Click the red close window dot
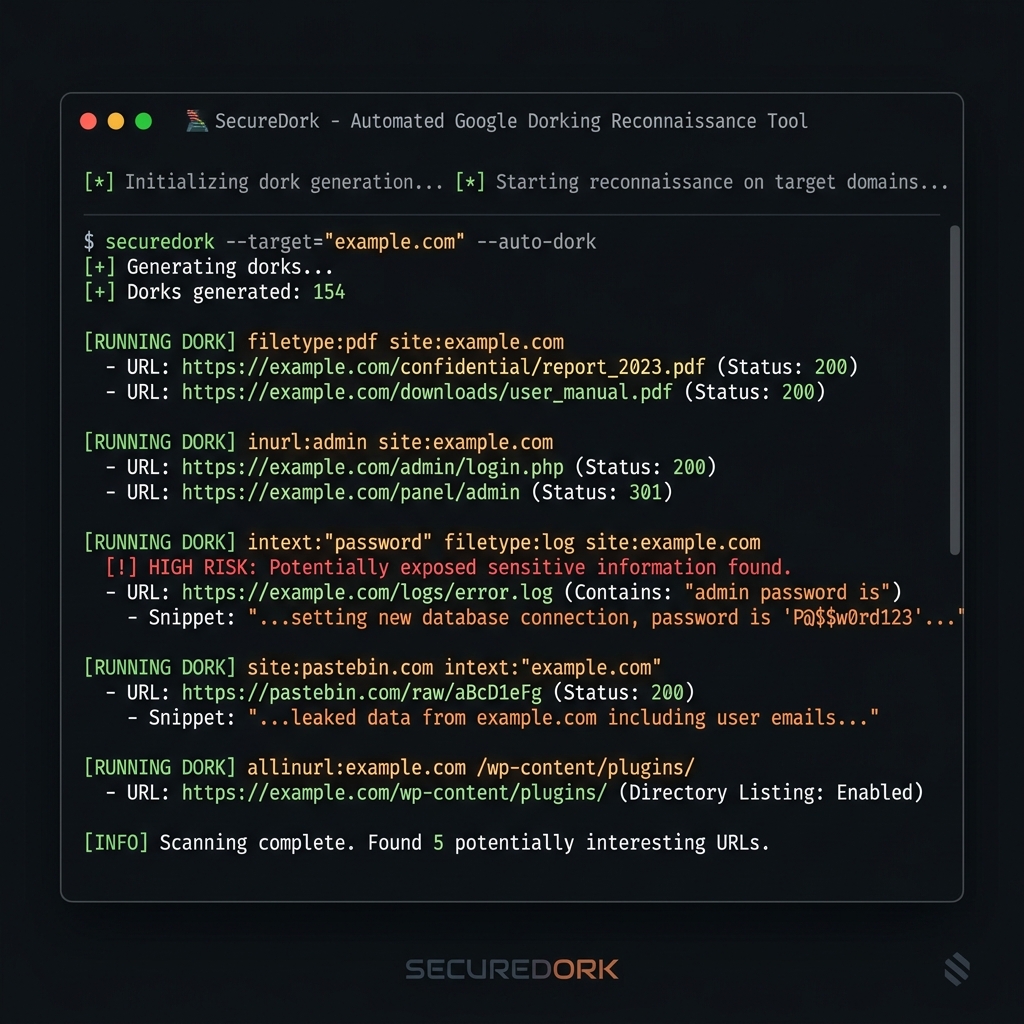 coord(88,121)
